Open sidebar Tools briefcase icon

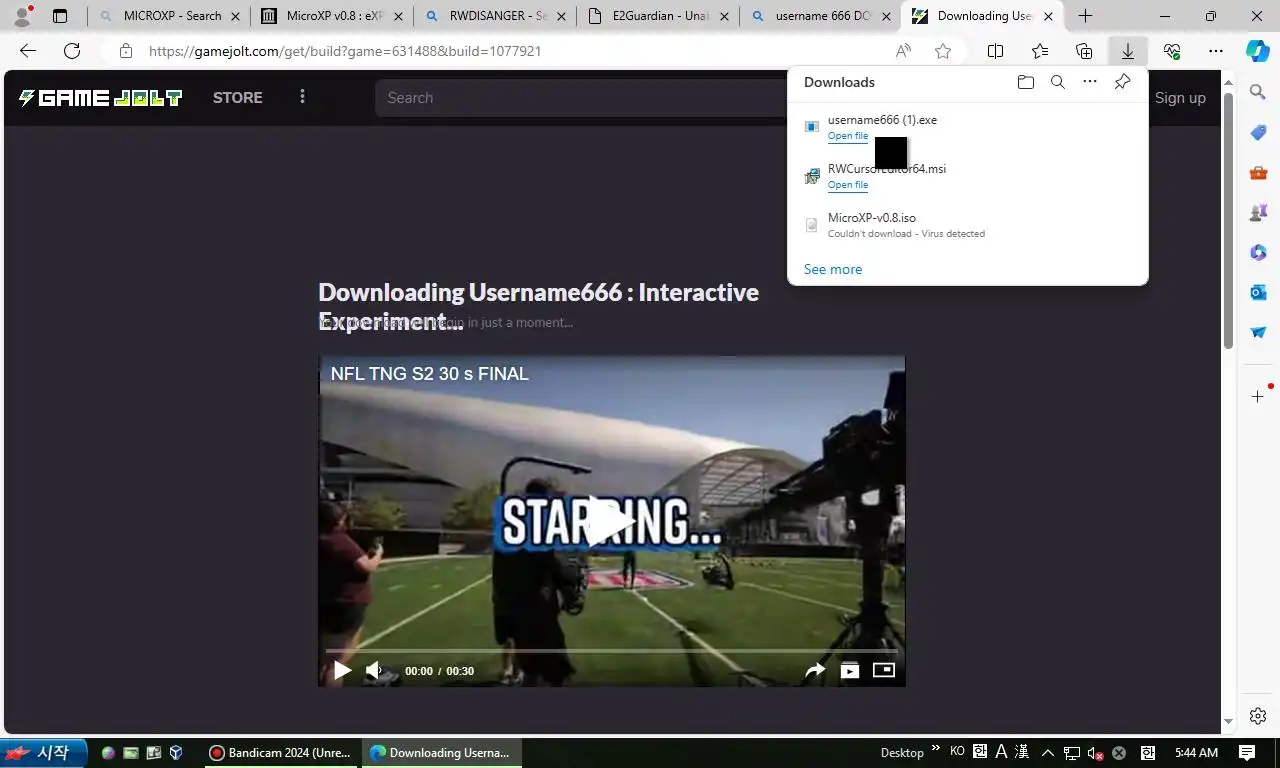(1258, 173)
